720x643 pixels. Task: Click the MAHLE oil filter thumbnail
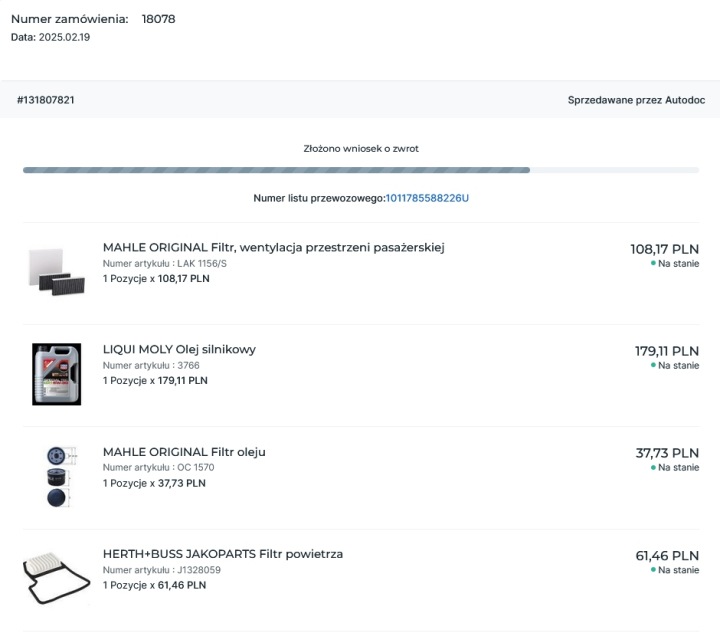tap(61, 477)
